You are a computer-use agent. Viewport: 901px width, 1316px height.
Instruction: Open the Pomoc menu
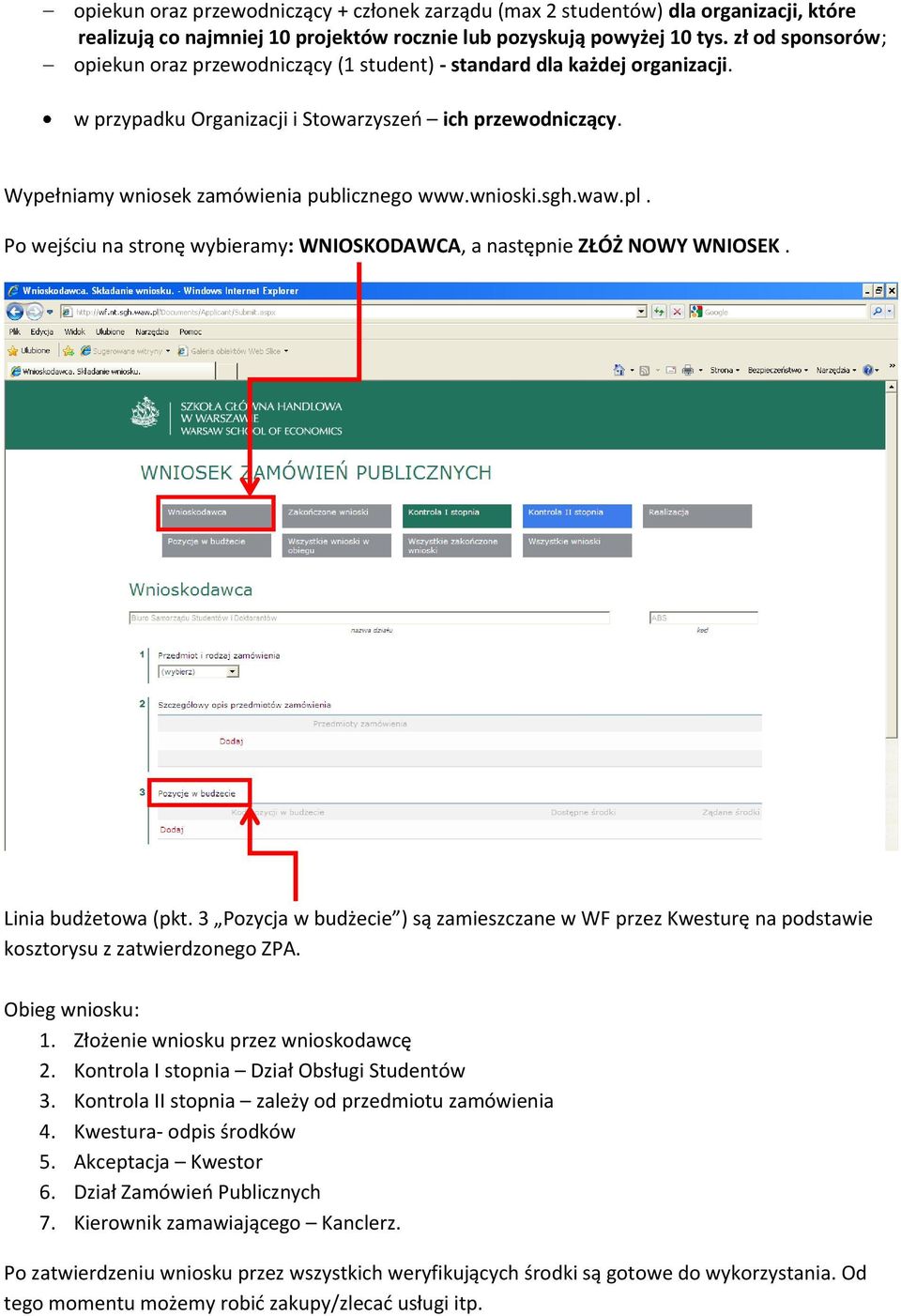[191, 331]
